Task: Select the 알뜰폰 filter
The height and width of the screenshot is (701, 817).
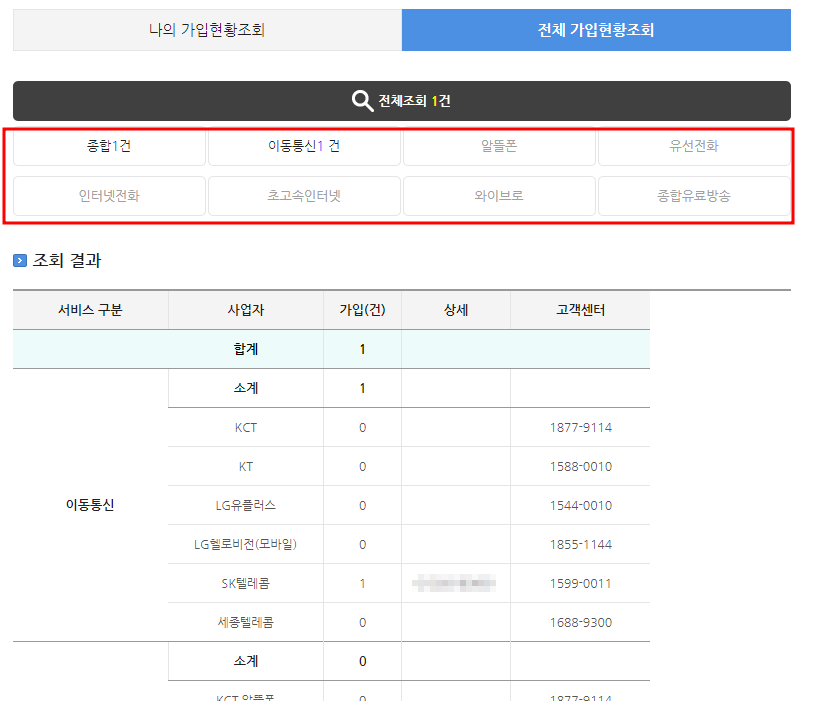Action: [x=499, y=147]
